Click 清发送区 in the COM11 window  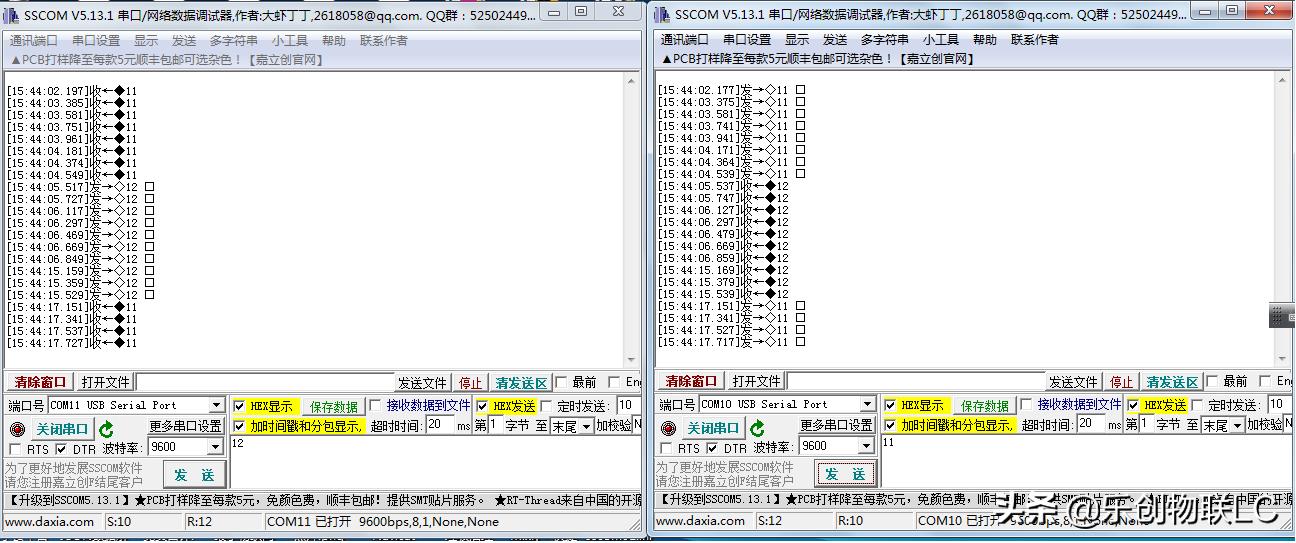click(x=521, y=383)
